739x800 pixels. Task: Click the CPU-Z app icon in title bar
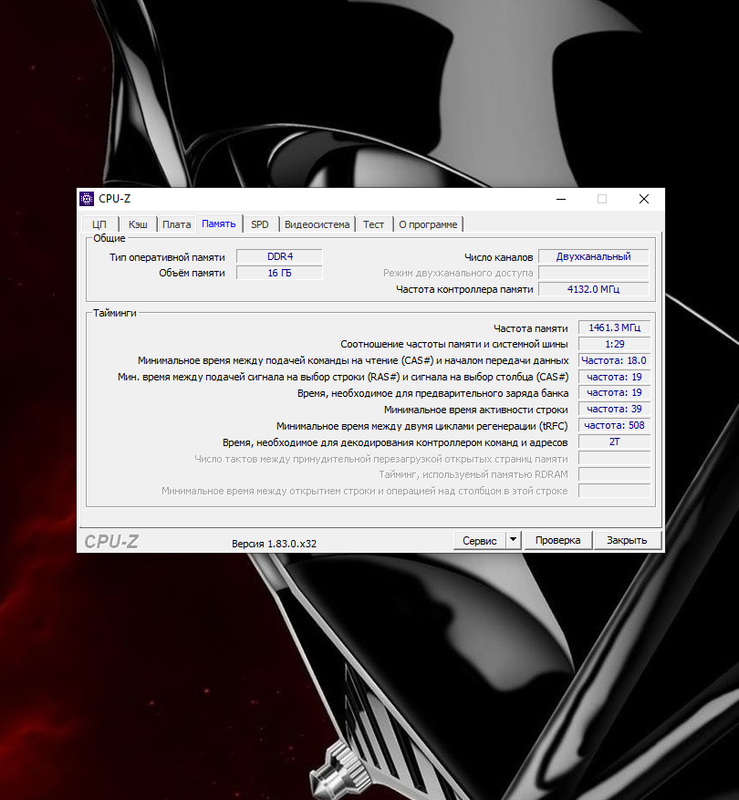point(87,198)
